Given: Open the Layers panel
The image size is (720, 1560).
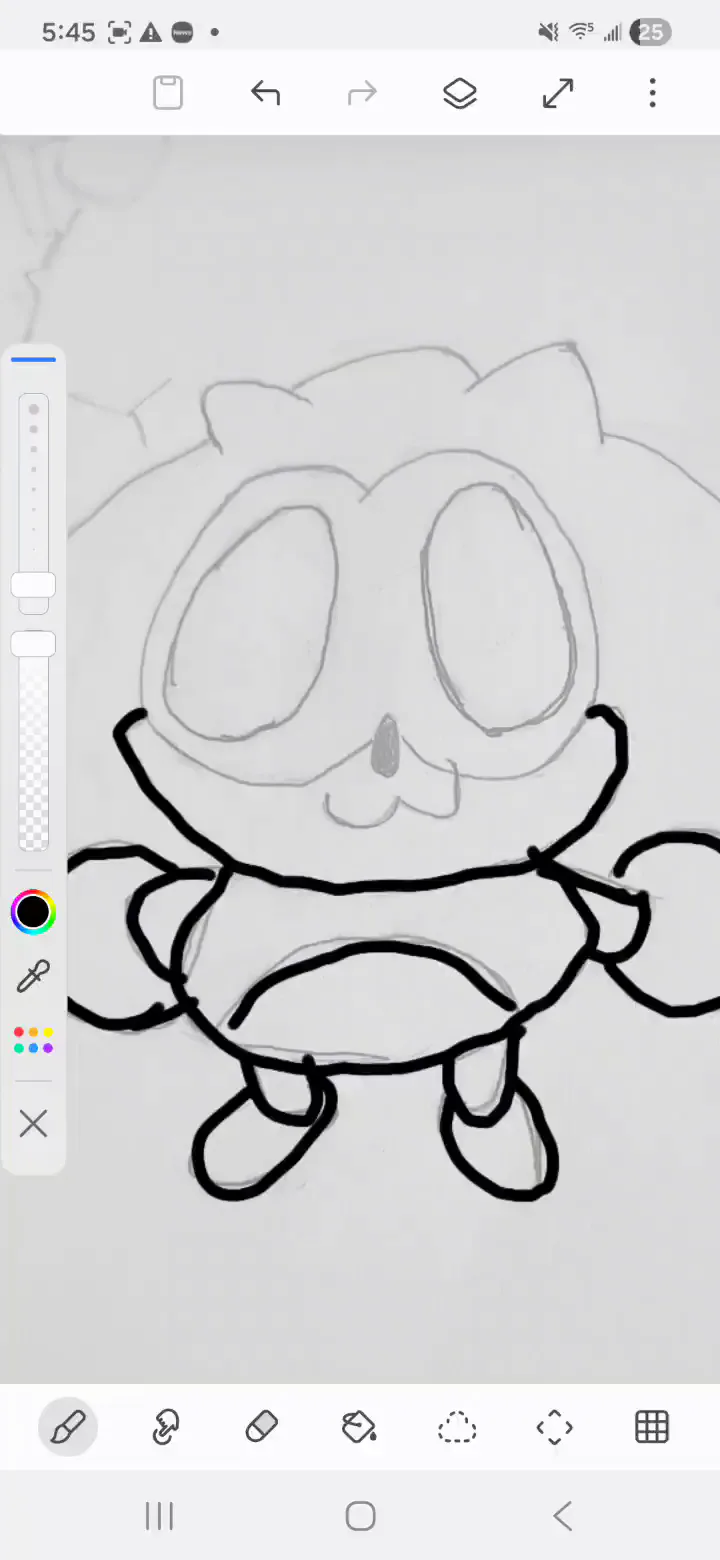Looking at the screenshot, I should click(459, 93).
